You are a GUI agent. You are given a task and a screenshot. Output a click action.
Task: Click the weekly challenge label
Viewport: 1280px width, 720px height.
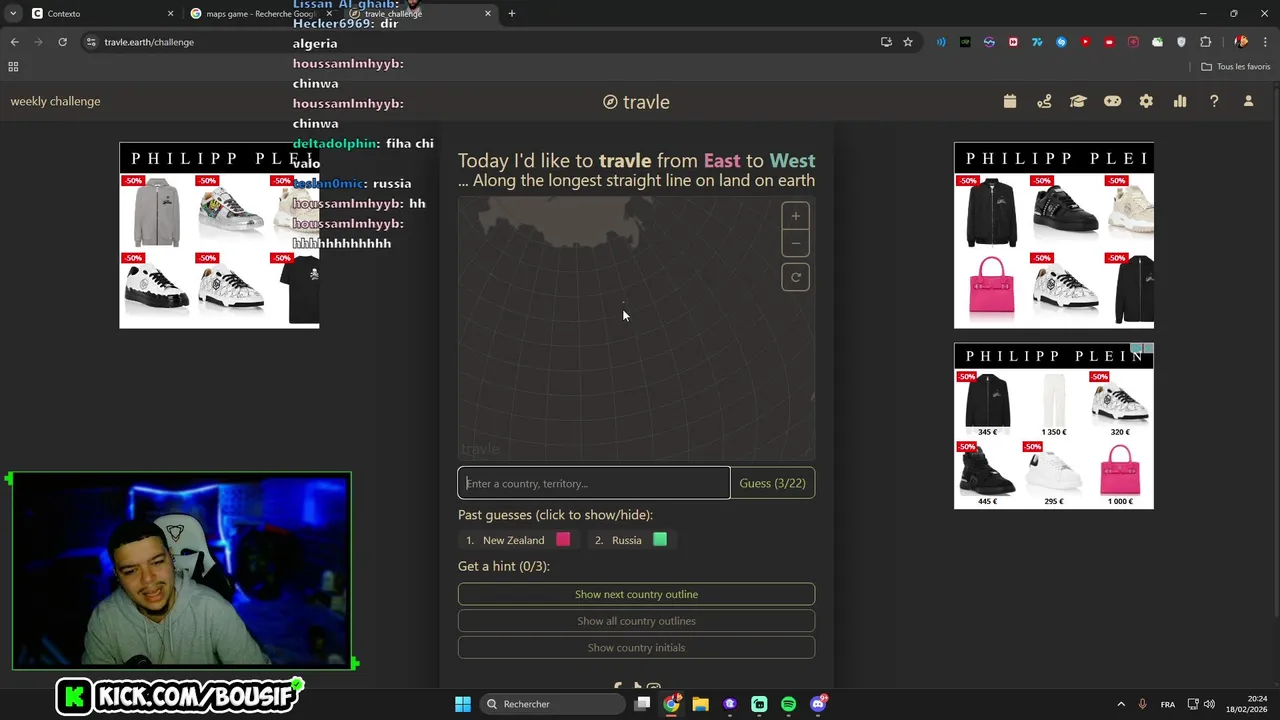point(55,101)
